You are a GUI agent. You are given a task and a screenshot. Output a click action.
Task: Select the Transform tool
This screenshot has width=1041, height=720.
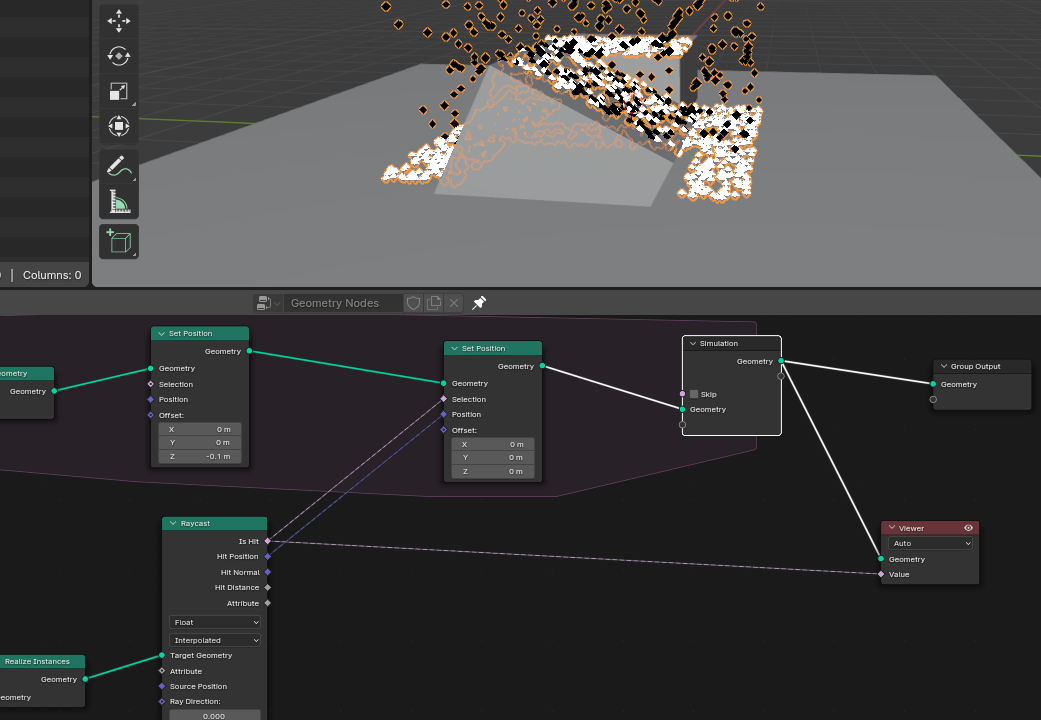118,127
